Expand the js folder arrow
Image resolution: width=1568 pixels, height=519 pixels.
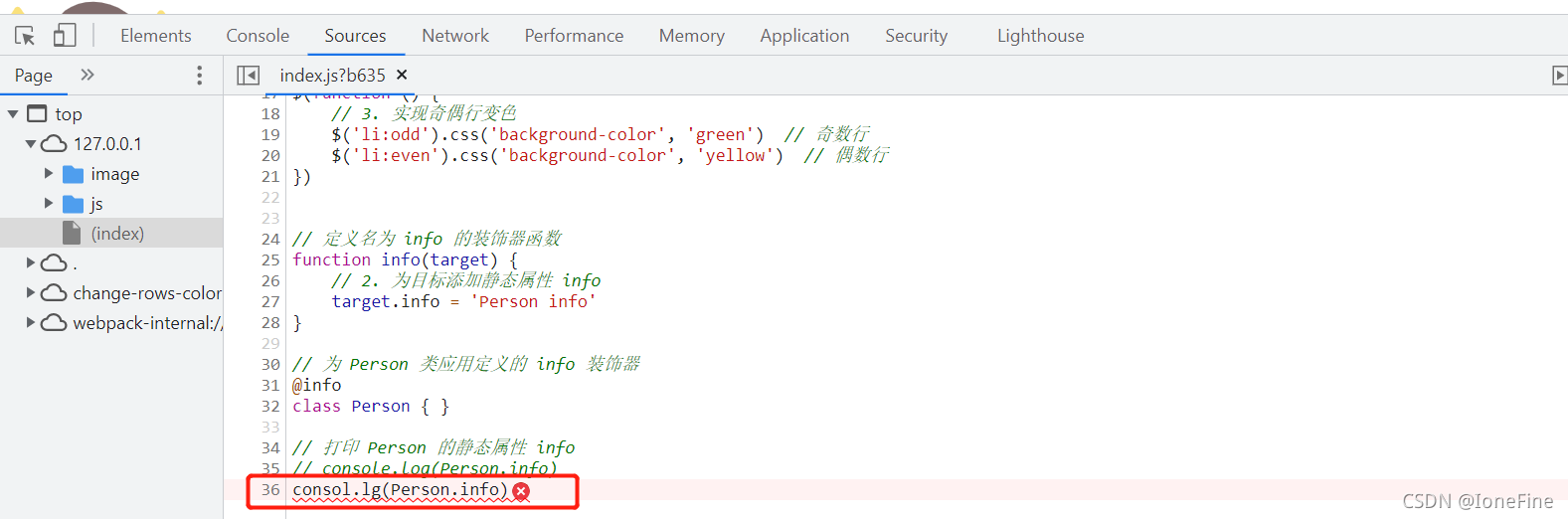49,203
